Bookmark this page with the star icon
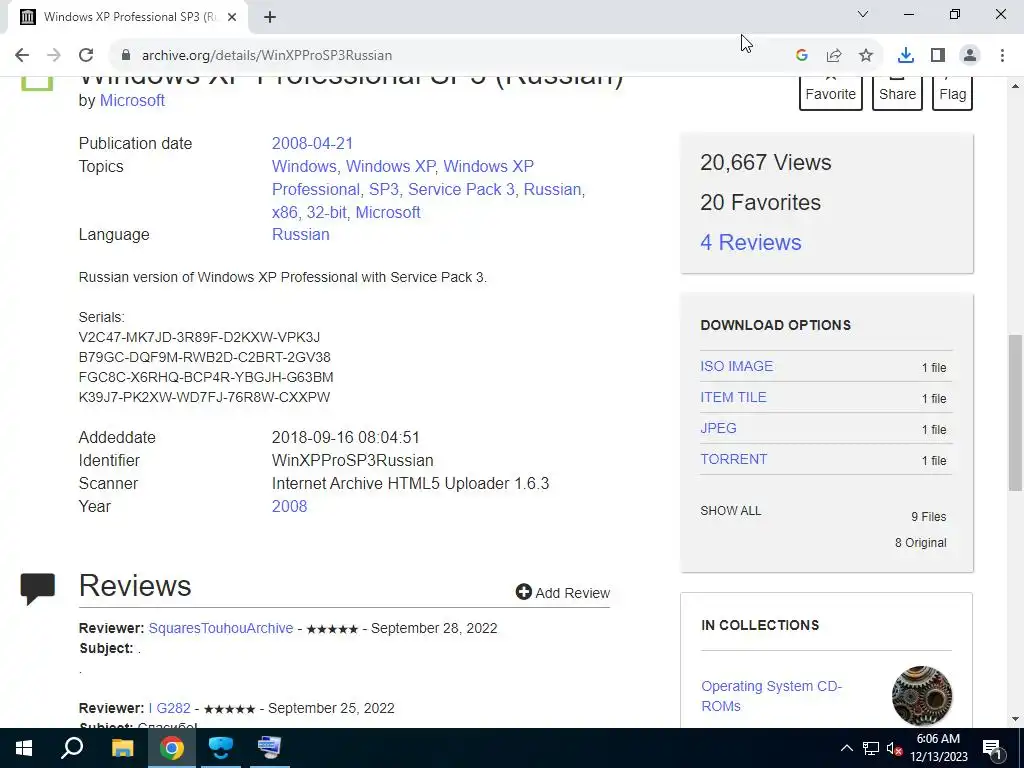The height and width of the screenshot is (768, 1024). 866,56
